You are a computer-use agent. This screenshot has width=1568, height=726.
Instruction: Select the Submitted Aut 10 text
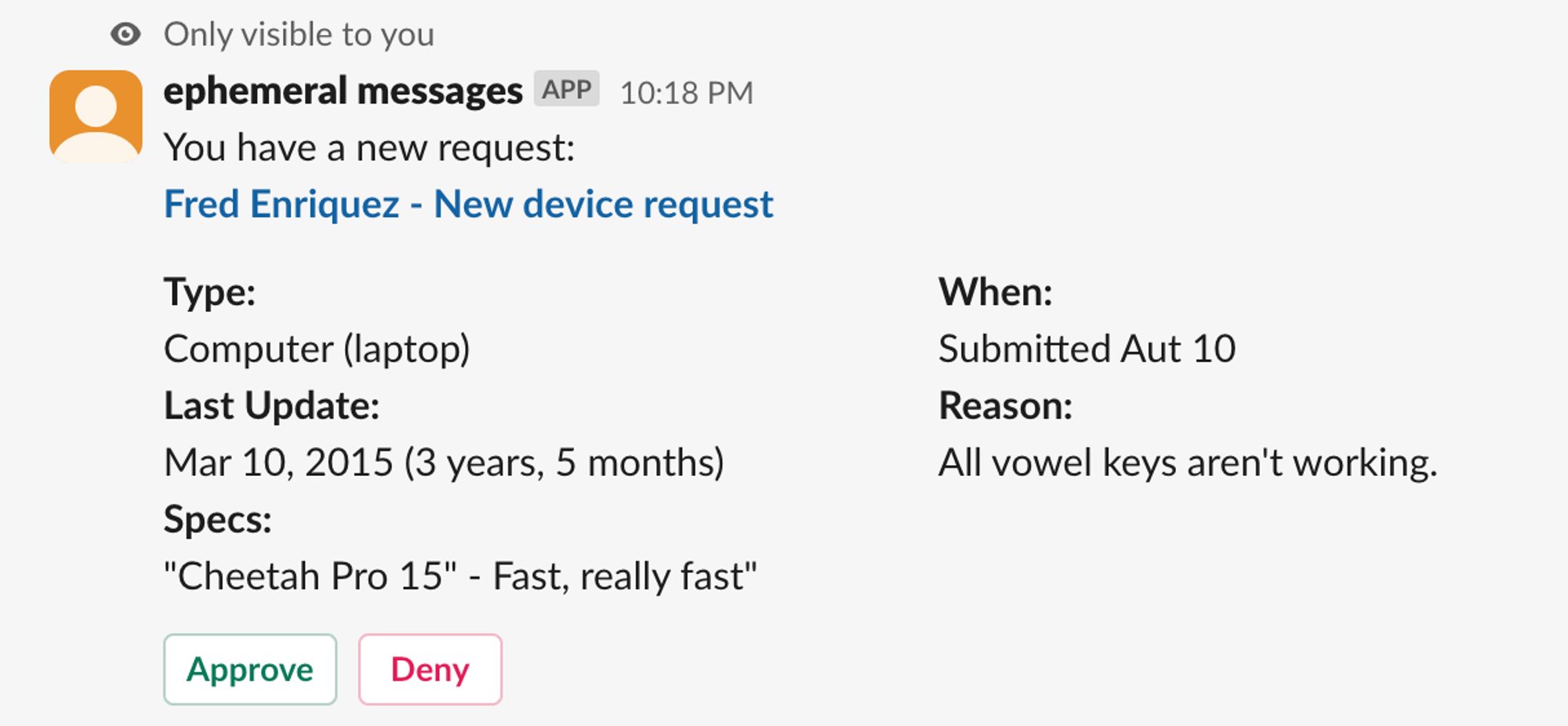click(1087, 348)
